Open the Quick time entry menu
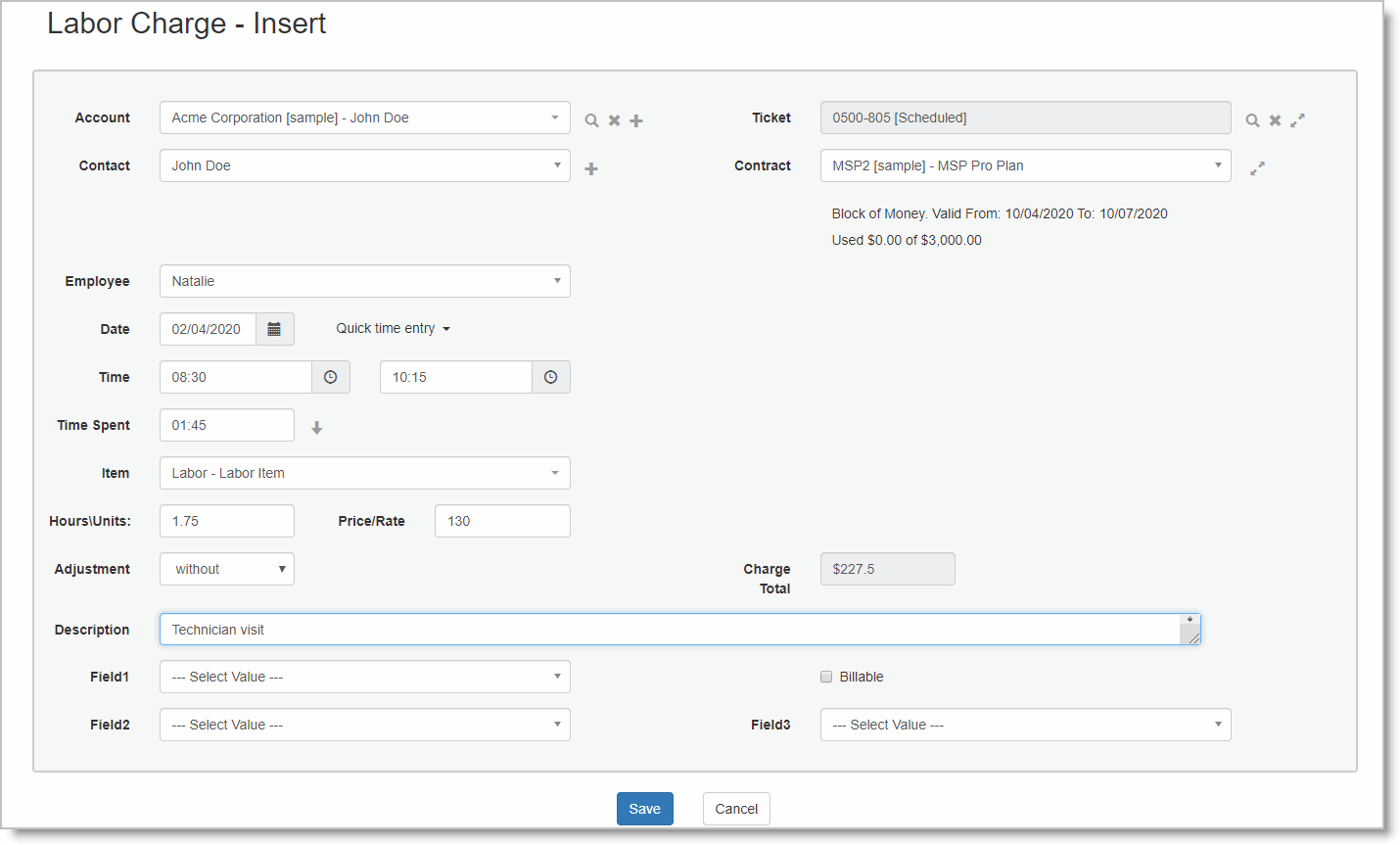The image size is (1400, 845). (393, 329)
